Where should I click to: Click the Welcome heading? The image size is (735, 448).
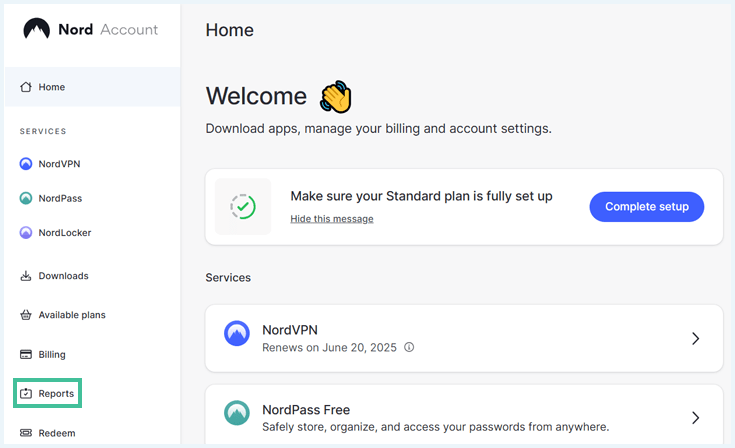click(256, 96)
